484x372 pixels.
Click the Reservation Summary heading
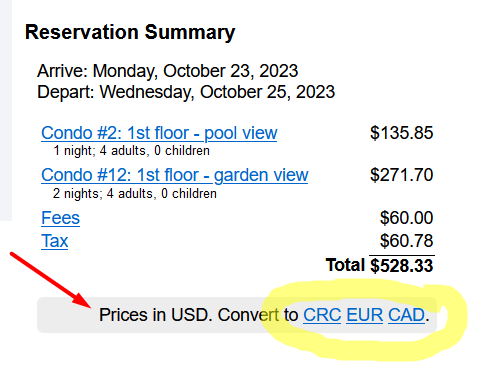[x=130, y=32]
